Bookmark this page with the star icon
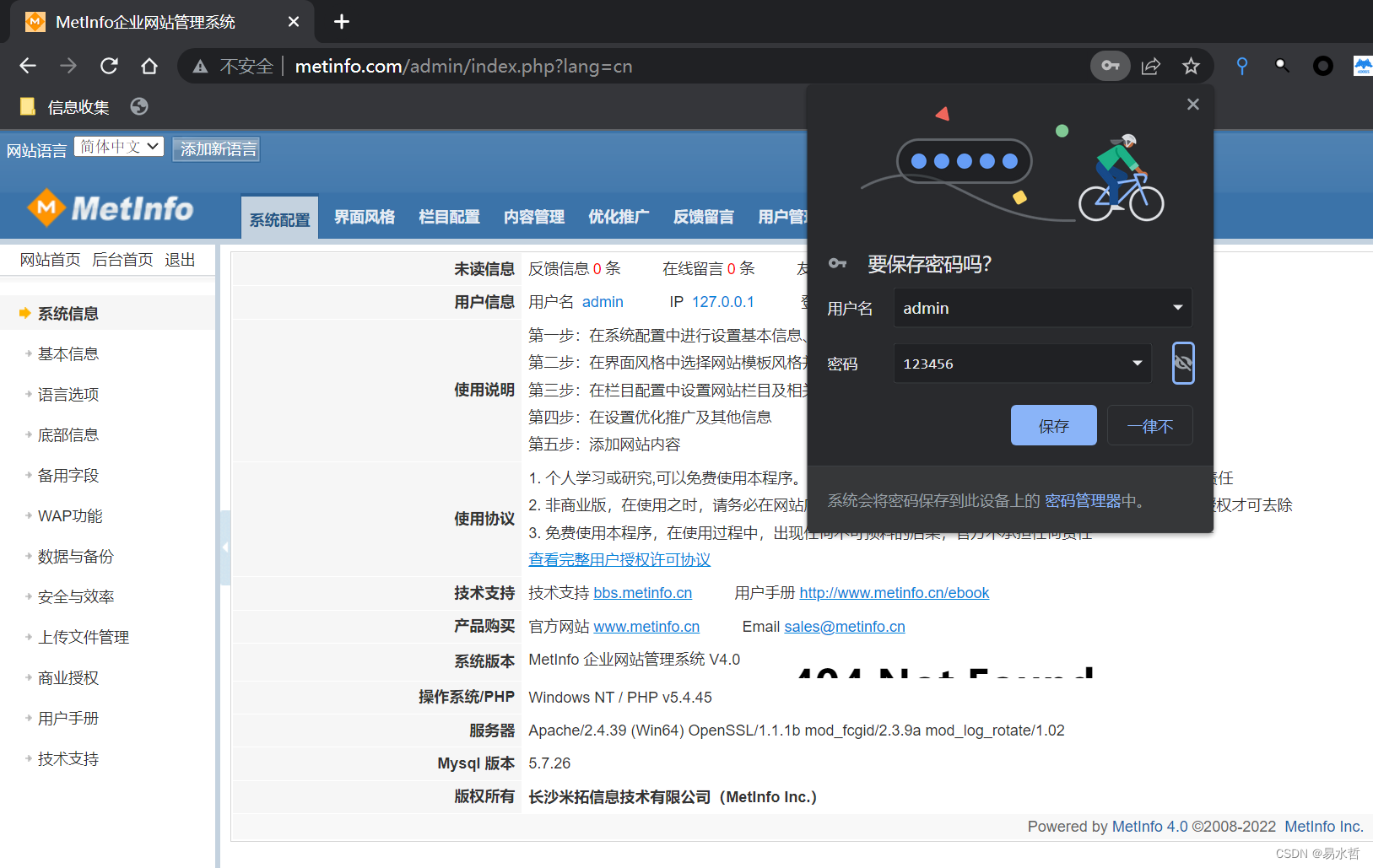Viewport: 1373px width, 868px height. tap(1191, 66)
